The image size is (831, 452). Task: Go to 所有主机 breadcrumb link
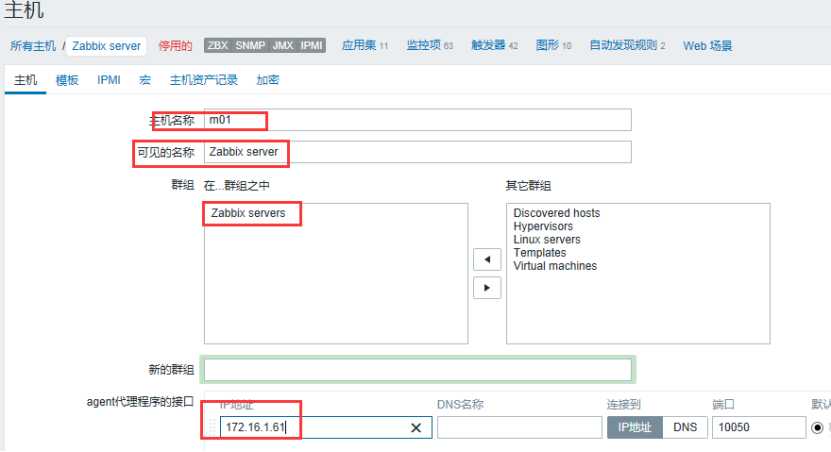33,46
